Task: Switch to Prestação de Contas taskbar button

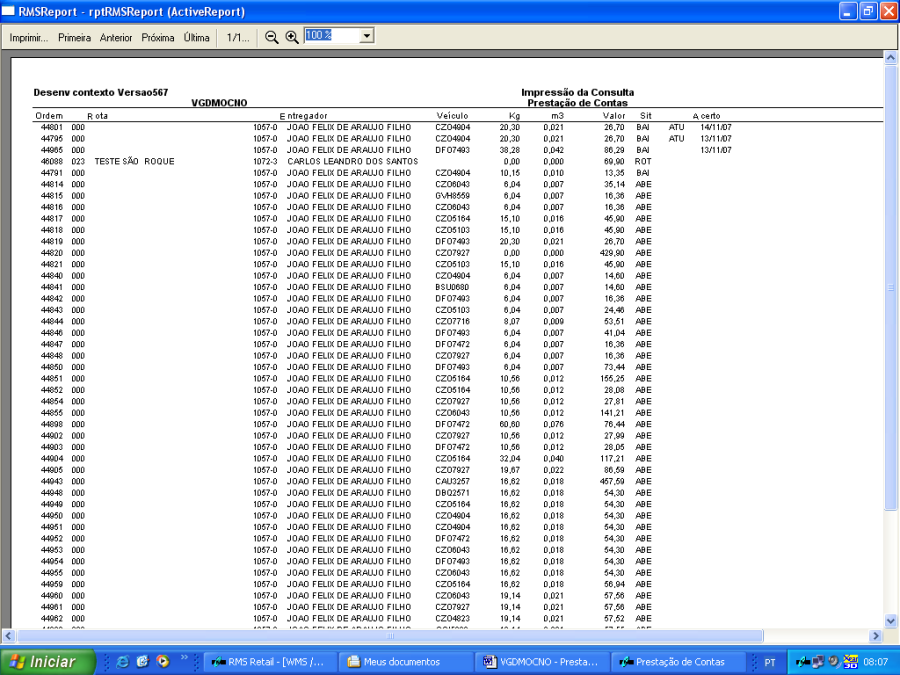Action: tap(676, 662)
